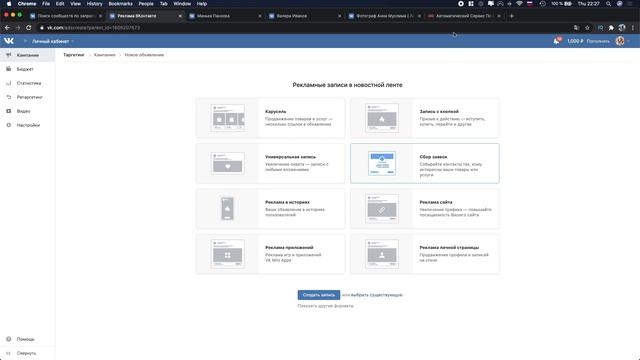The image size is (640, 360).
Task: Click the Сбор заявок form thumbnail
Action: [x=382, y=163]
